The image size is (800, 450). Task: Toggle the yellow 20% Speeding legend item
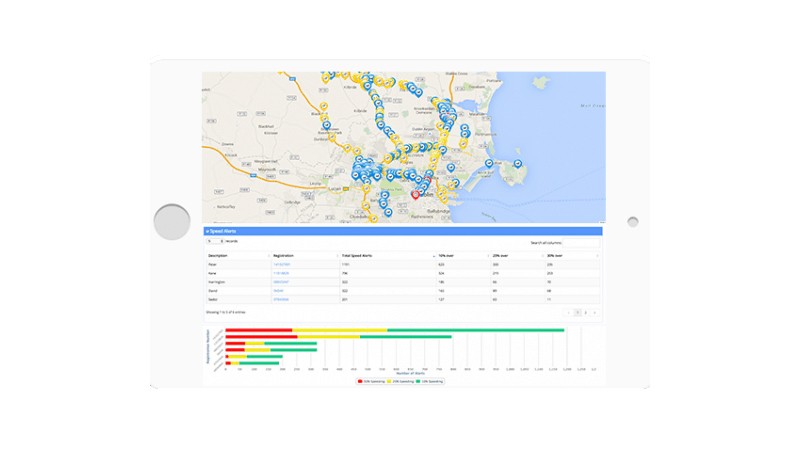(x=401, y=381)
